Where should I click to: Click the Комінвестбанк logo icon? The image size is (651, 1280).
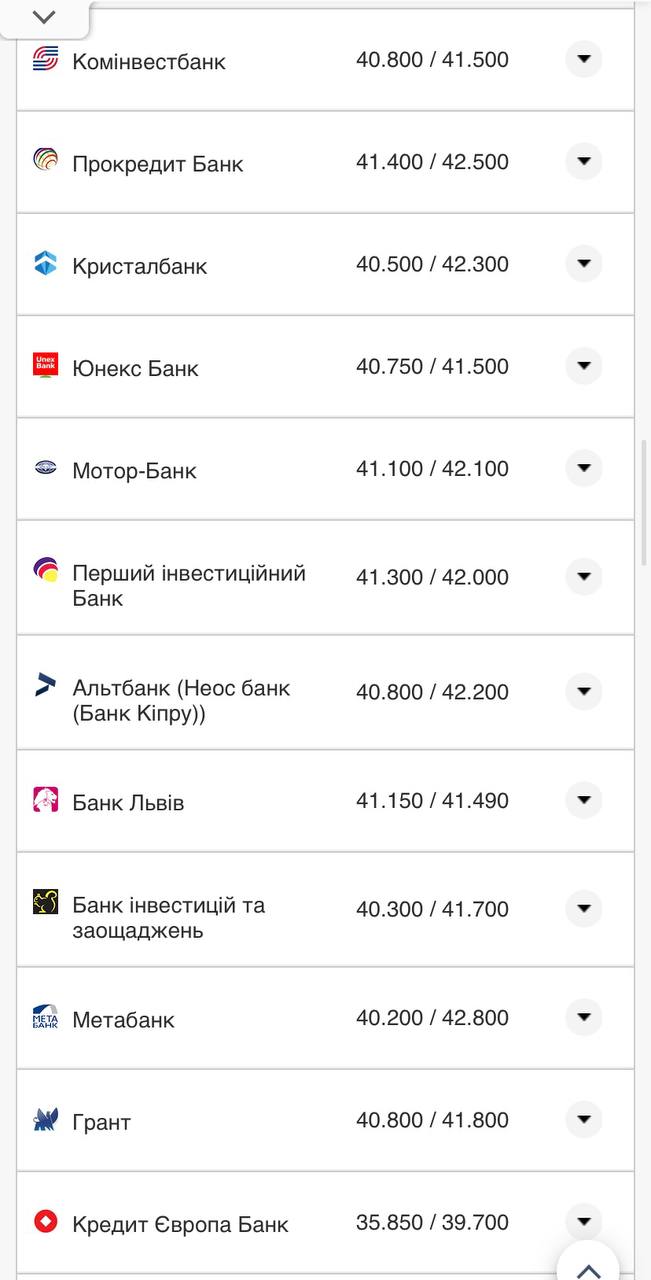[x=44, y=60]
